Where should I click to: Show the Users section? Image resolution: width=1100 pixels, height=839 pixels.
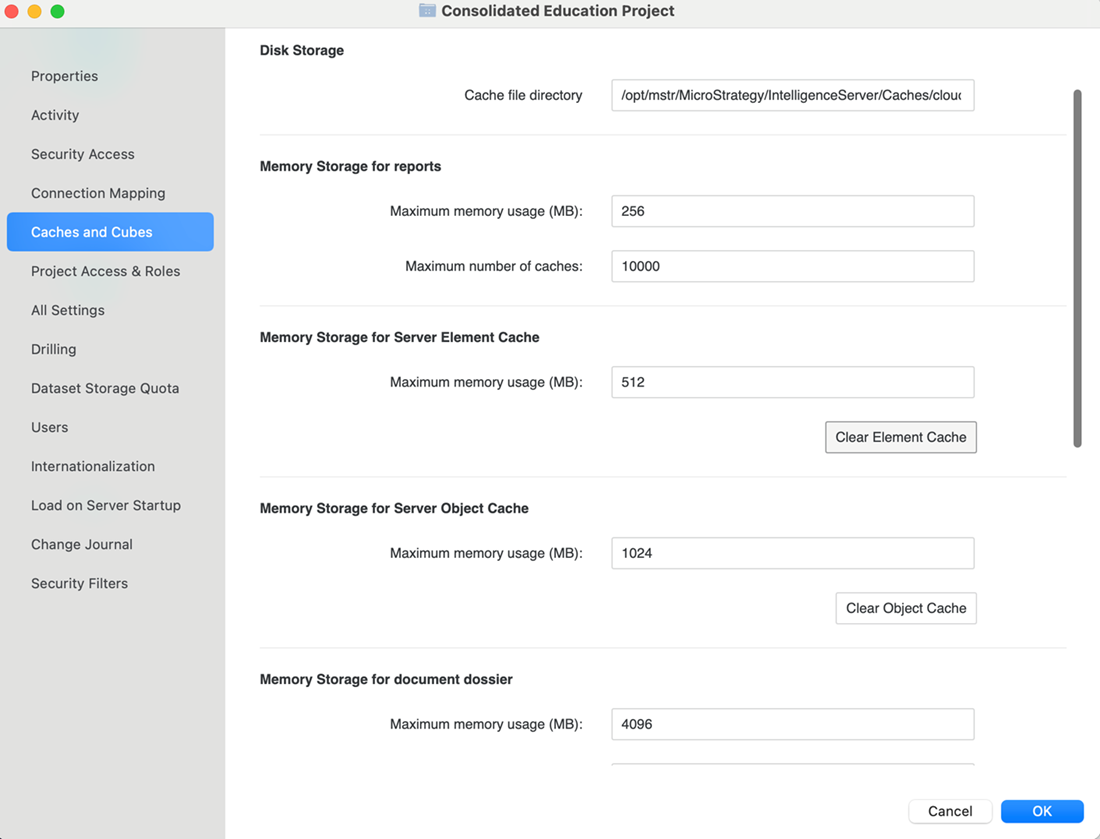[49, 427]
